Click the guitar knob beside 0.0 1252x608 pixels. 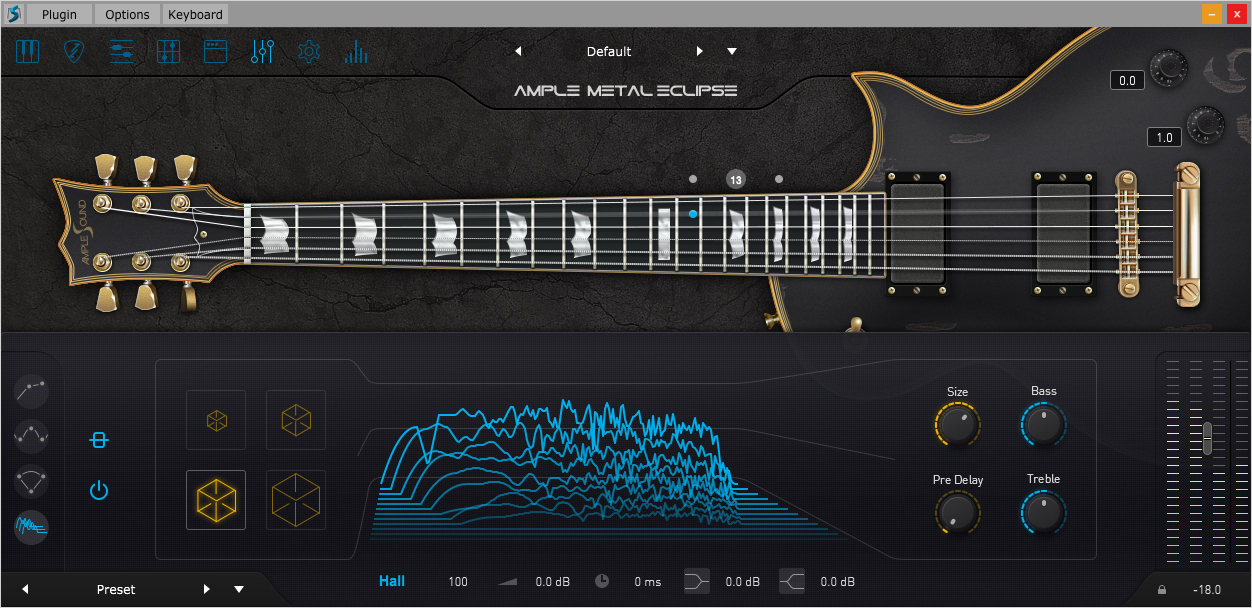click(1166, 68)
